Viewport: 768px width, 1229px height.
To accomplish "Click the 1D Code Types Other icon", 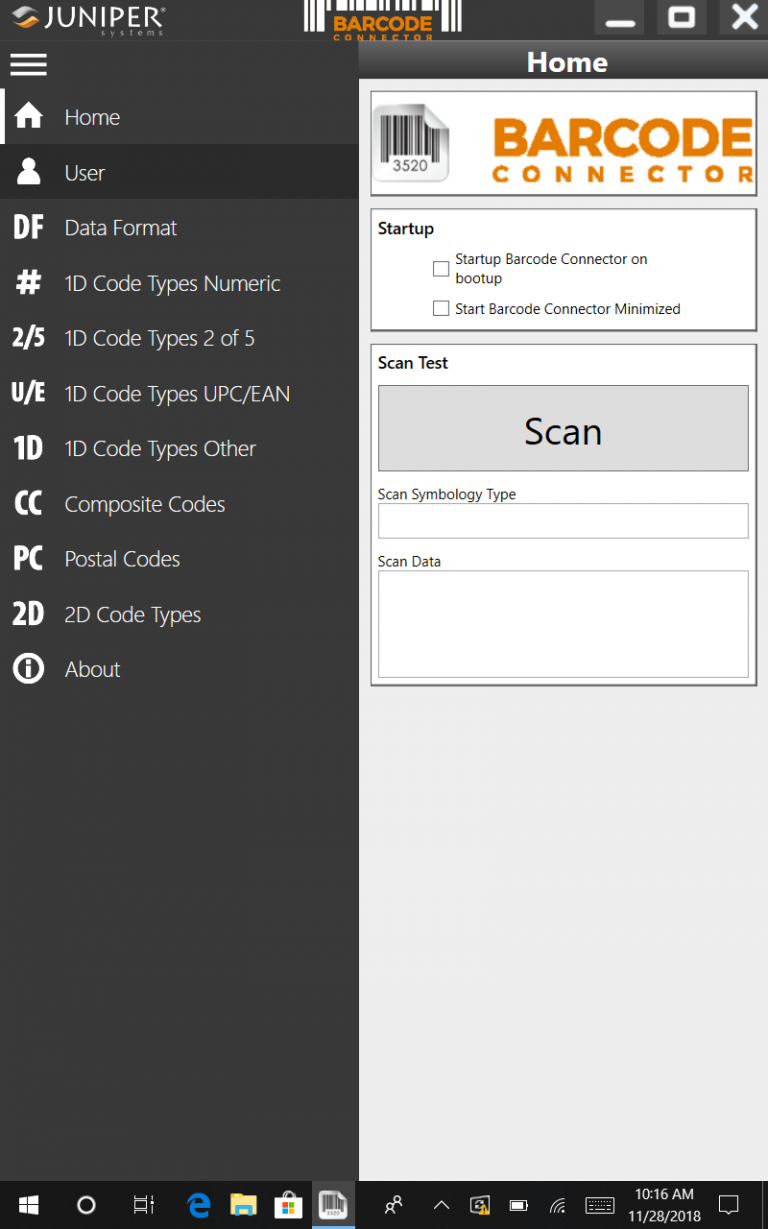I will tap(28, 448).
